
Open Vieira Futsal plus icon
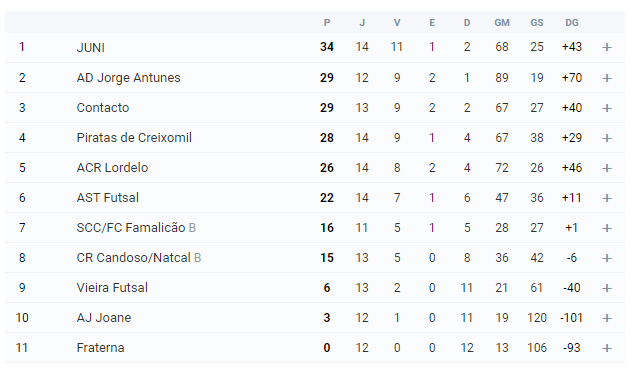607,288
